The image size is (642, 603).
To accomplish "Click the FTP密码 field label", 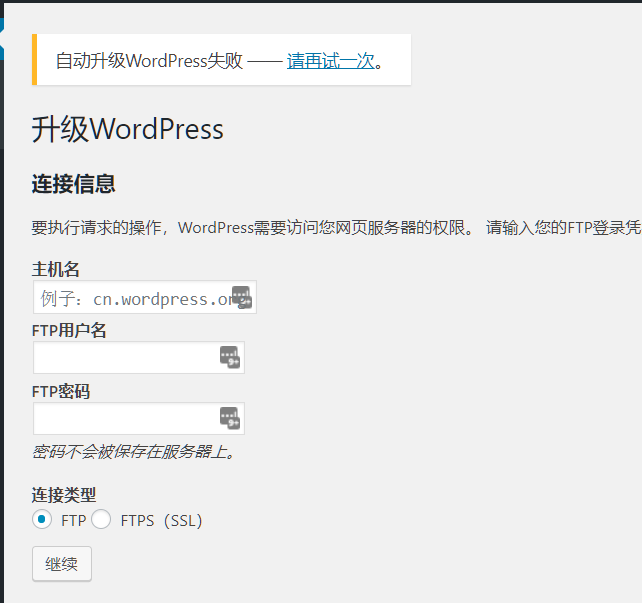I will coord(61,391).
